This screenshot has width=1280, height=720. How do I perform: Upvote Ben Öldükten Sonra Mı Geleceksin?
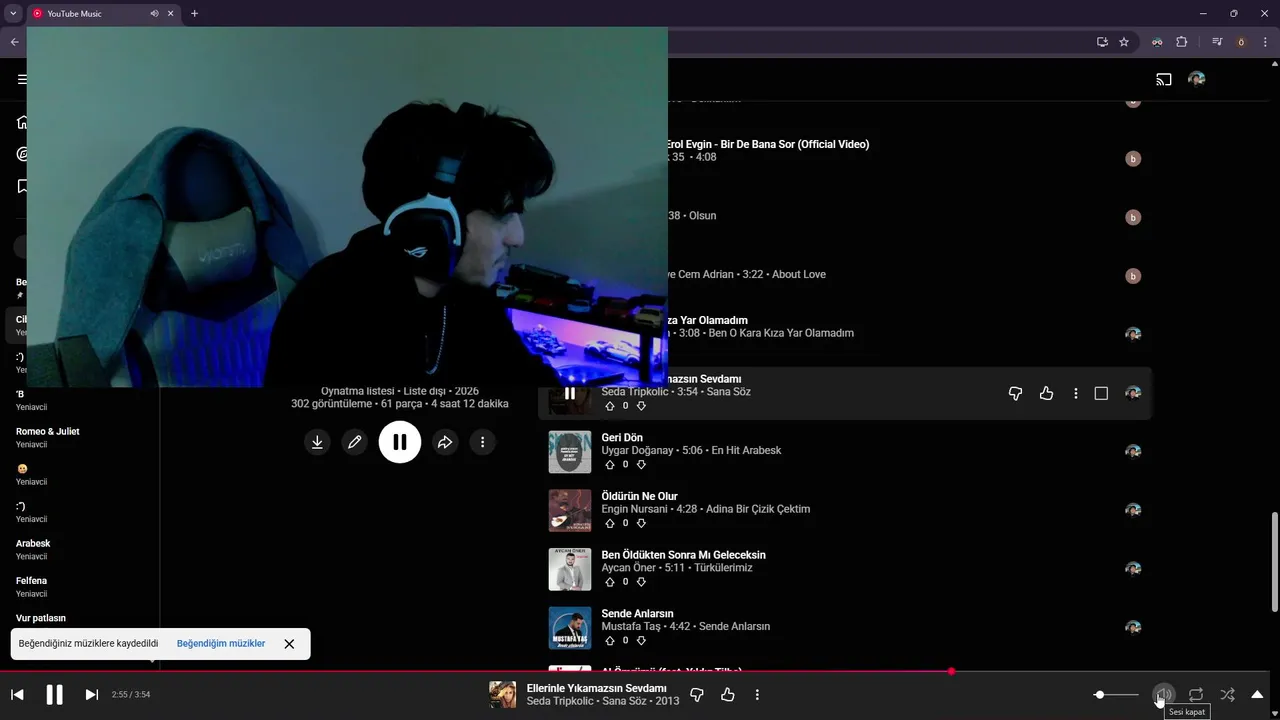pyautogui.click(x=610, y=582)
